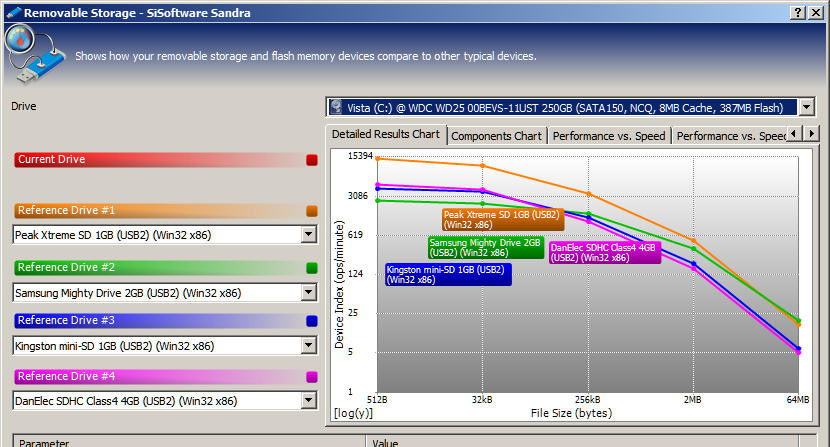Viewport: 830px width, 447px height.
Task: Open the Drive dropdown arrow for Vista (C:)
Action: point(806,108)
